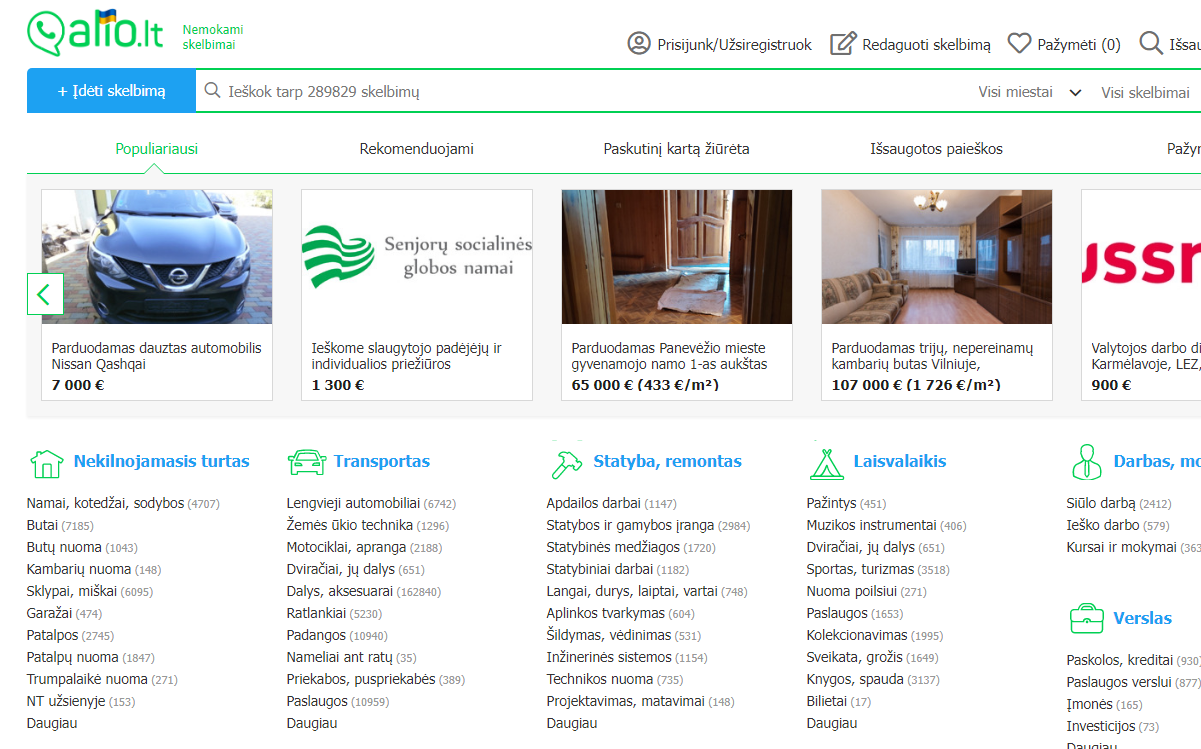Viewport: 1201px width, 749px height.
Task: Click the hammer icon for Statyba, remontas
Action: point(567,463)
